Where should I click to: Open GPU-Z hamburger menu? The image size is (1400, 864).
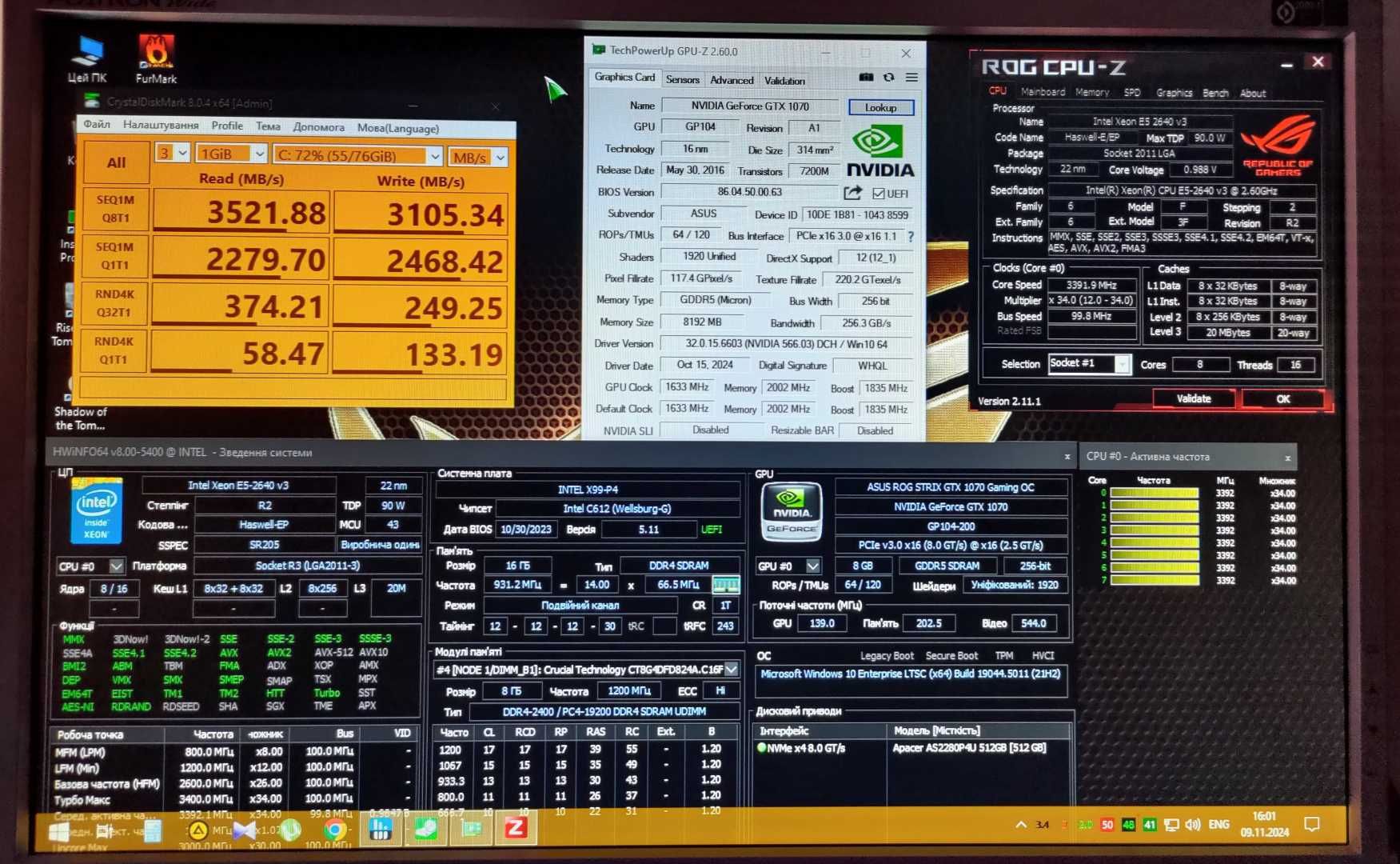click(x=911, y=78)
